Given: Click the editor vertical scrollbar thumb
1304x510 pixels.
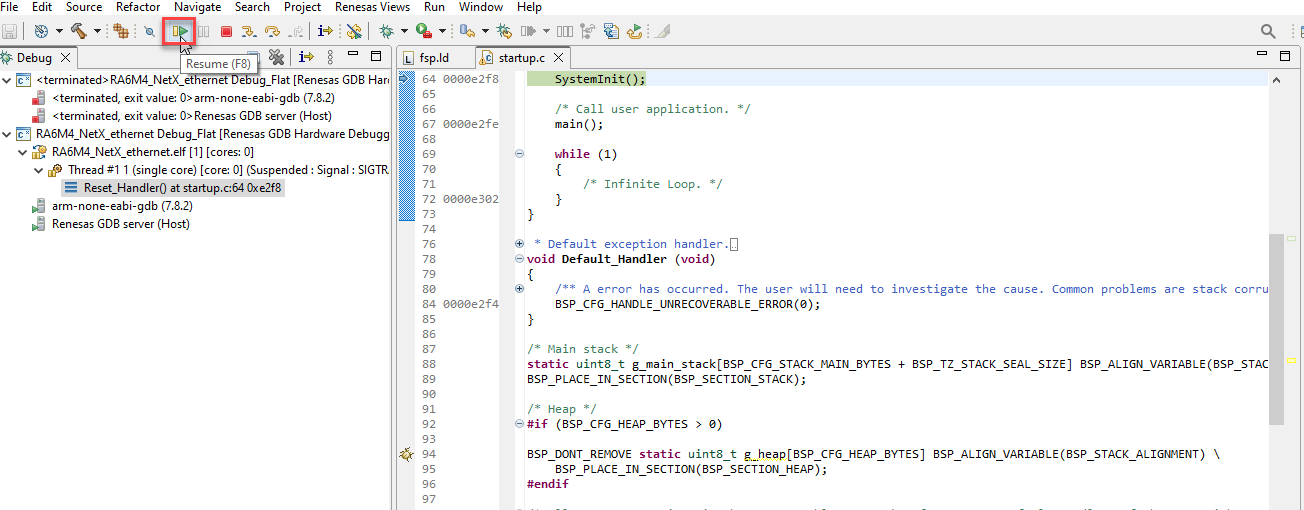Looking at the screenshot, I should (x=1276, y=330).
